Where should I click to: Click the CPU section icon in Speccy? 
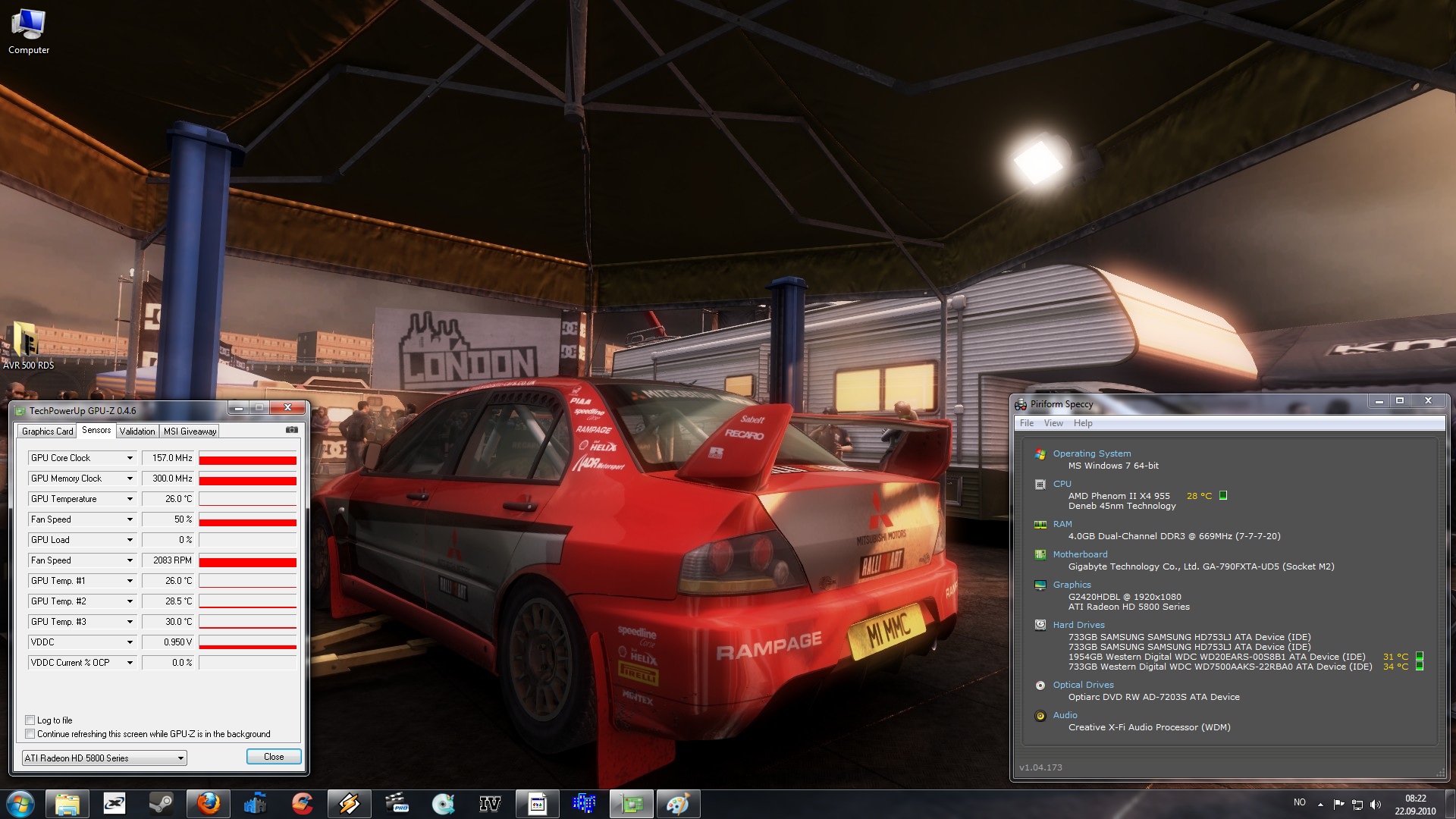click(x=1040, y=485)
